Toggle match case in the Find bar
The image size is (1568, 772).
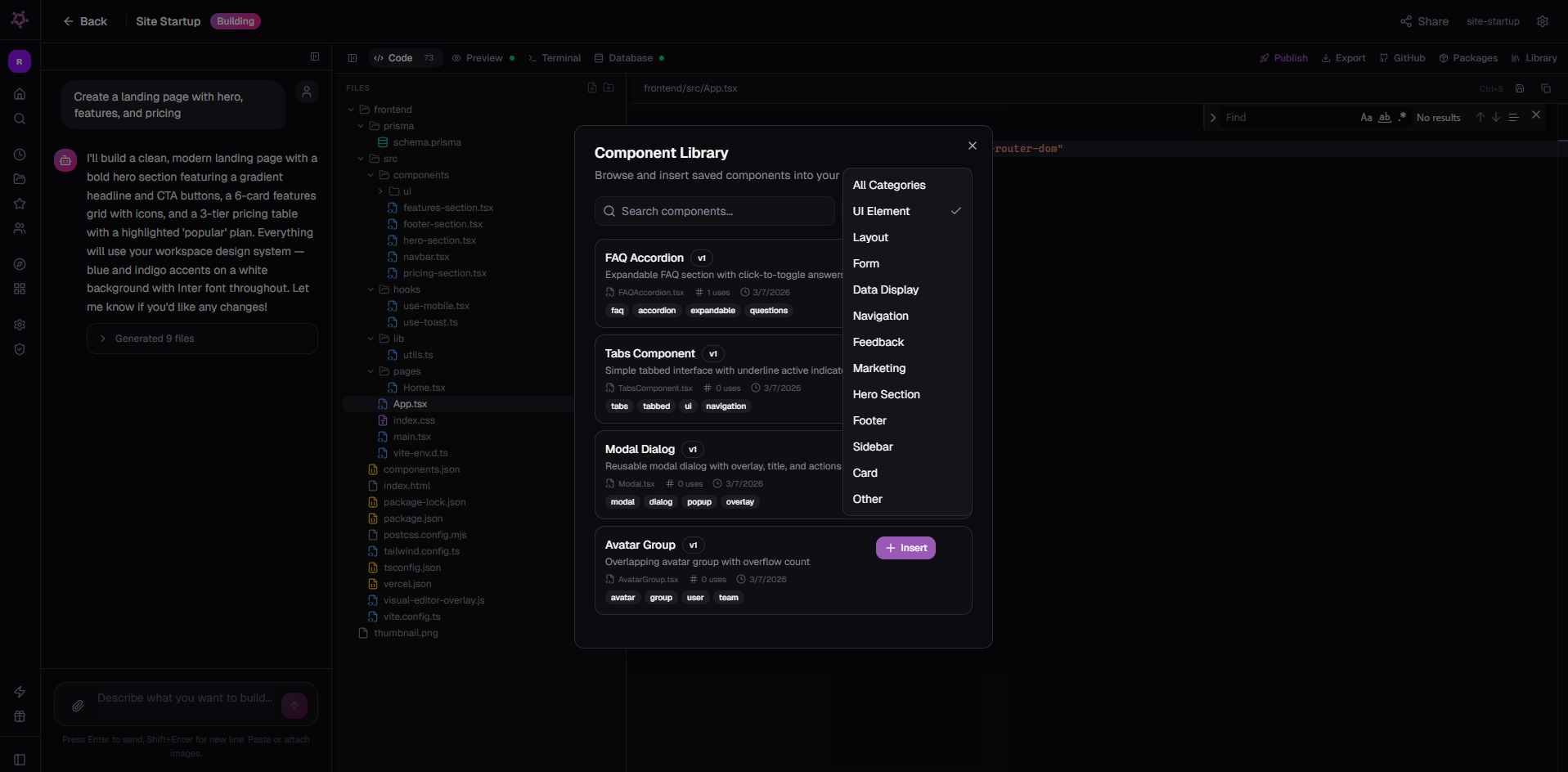[x=1365, y=117]
